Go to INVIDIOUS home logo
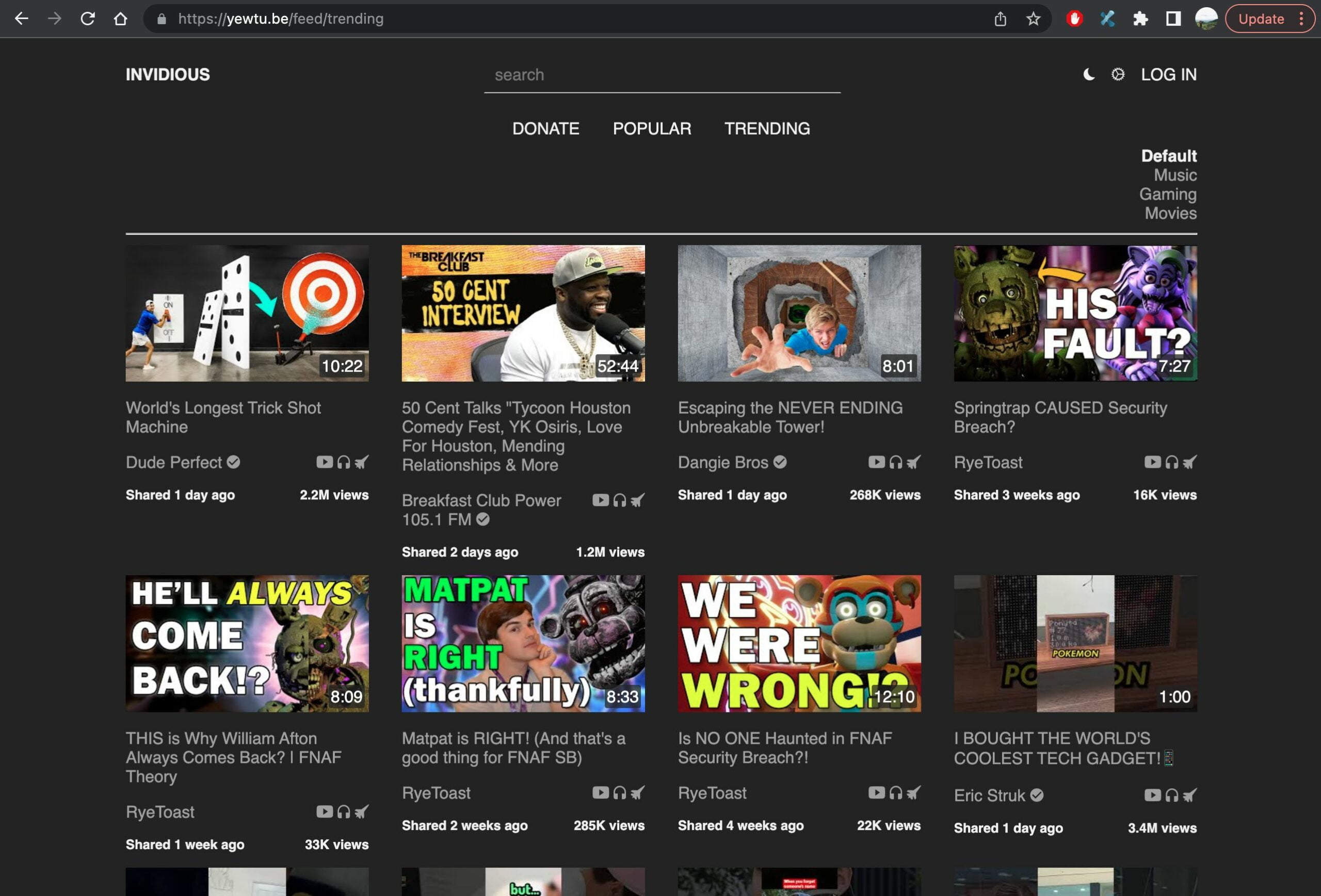The image size is (1321, 896). click(x=168, y=74)
